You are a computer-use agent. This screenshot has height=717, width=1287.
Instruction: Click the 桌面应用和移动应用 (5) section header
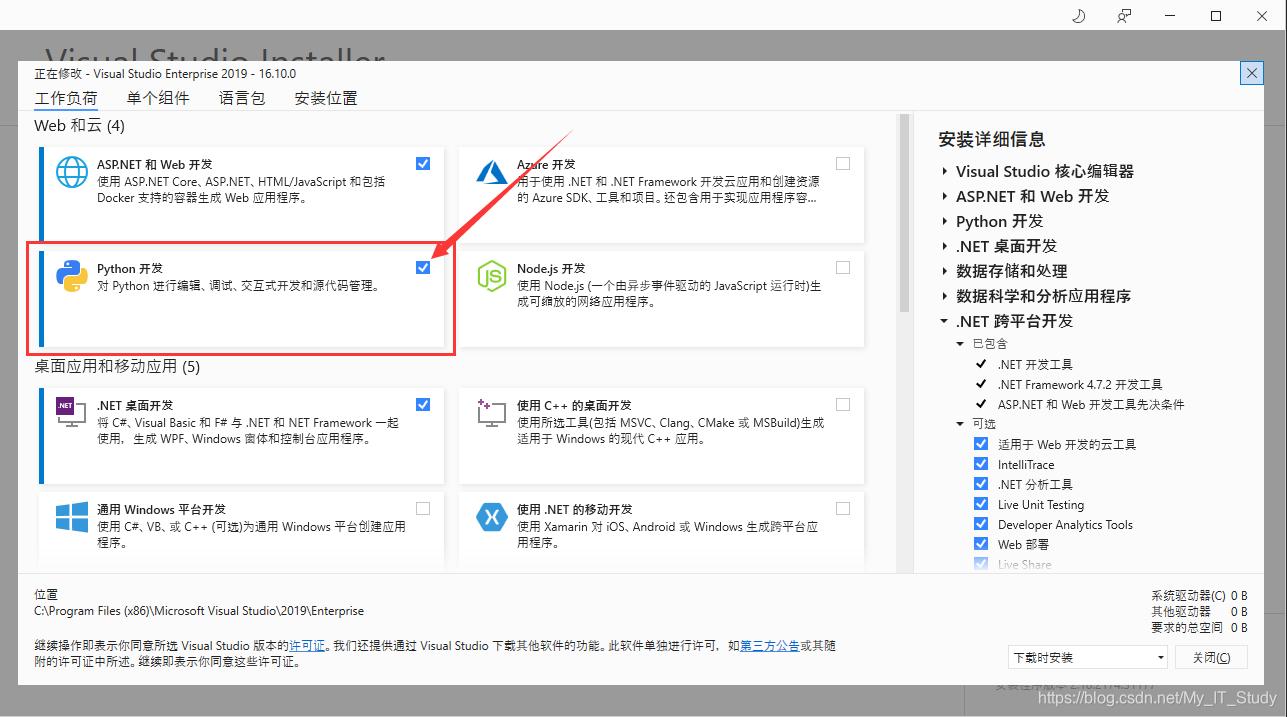(117, 367)
